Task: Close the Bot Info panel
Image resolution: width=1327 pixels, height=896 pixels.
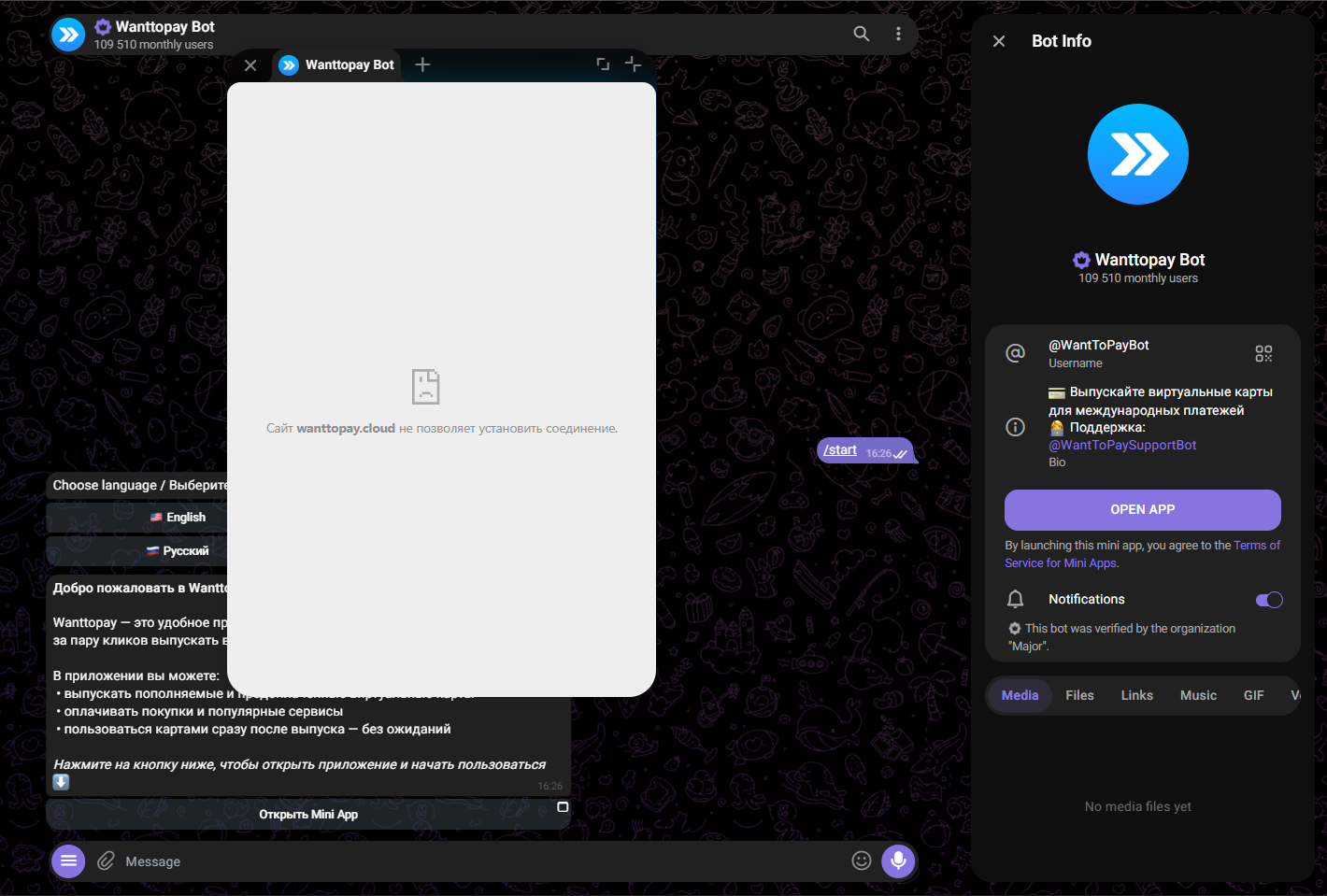Action: coord(999,41)
